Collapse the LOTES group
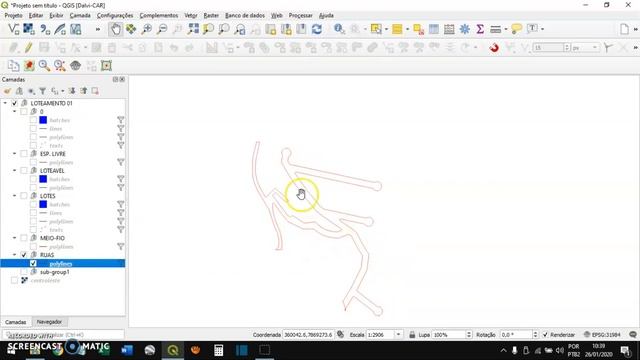This screenshot has width=640, height=360. 15,196
